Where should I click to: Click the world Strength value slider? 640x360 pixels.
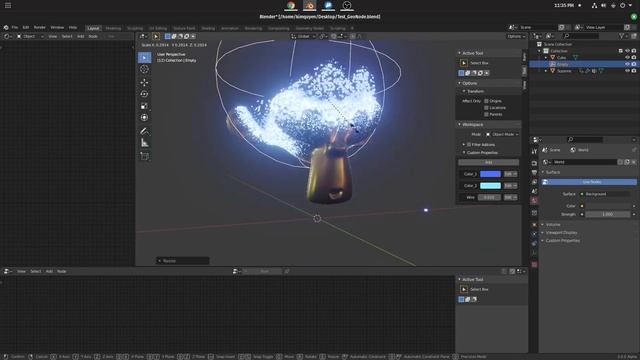pyautogui.click(x=607, y=214)
